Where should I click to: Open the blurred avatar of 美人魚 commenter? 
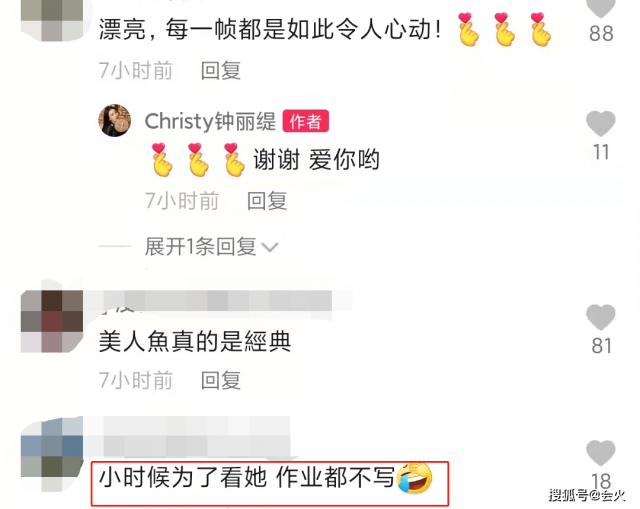[52, 321]
